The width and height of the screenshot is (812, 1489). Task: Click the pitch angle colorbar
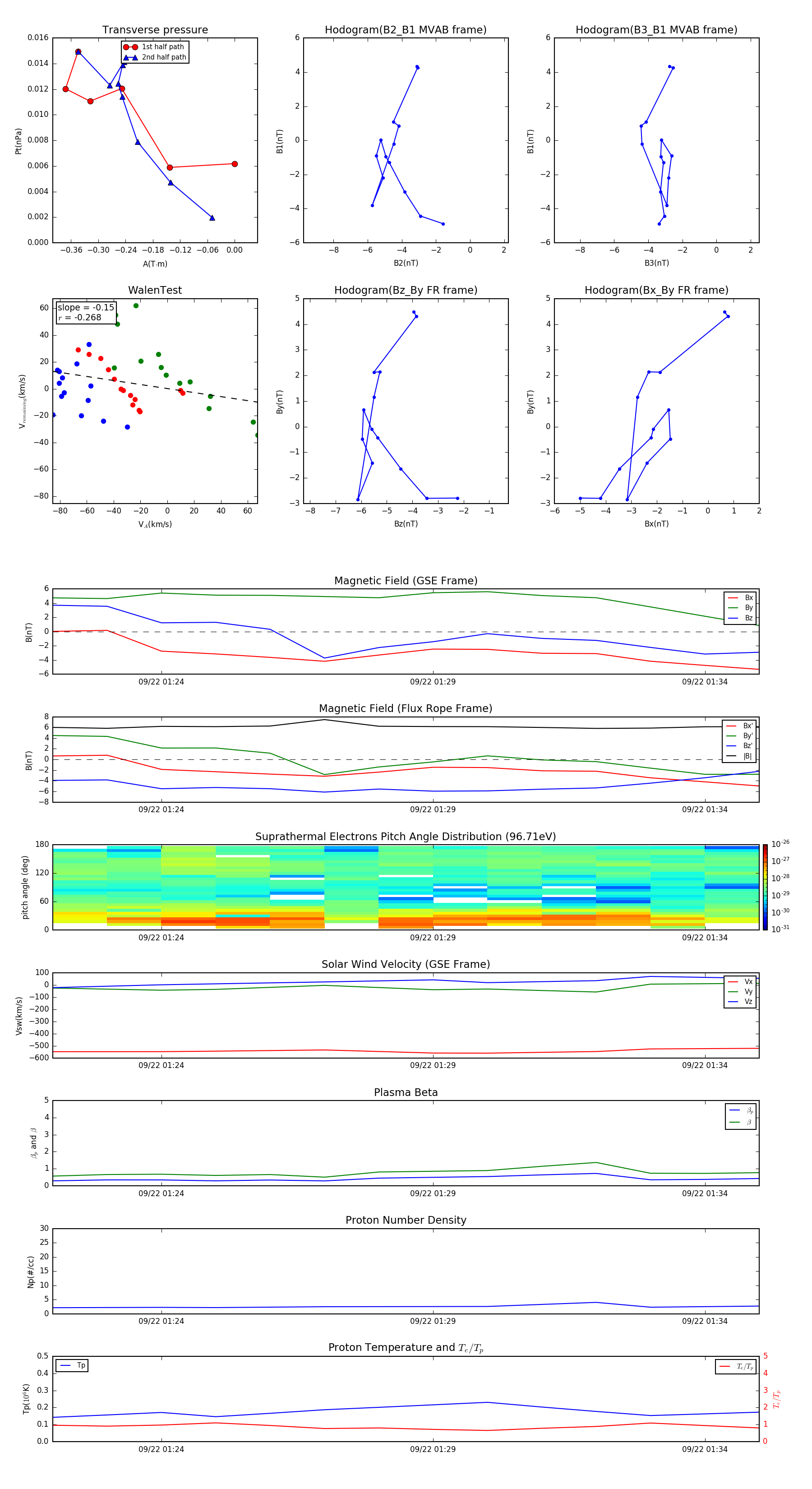(765, 887)
